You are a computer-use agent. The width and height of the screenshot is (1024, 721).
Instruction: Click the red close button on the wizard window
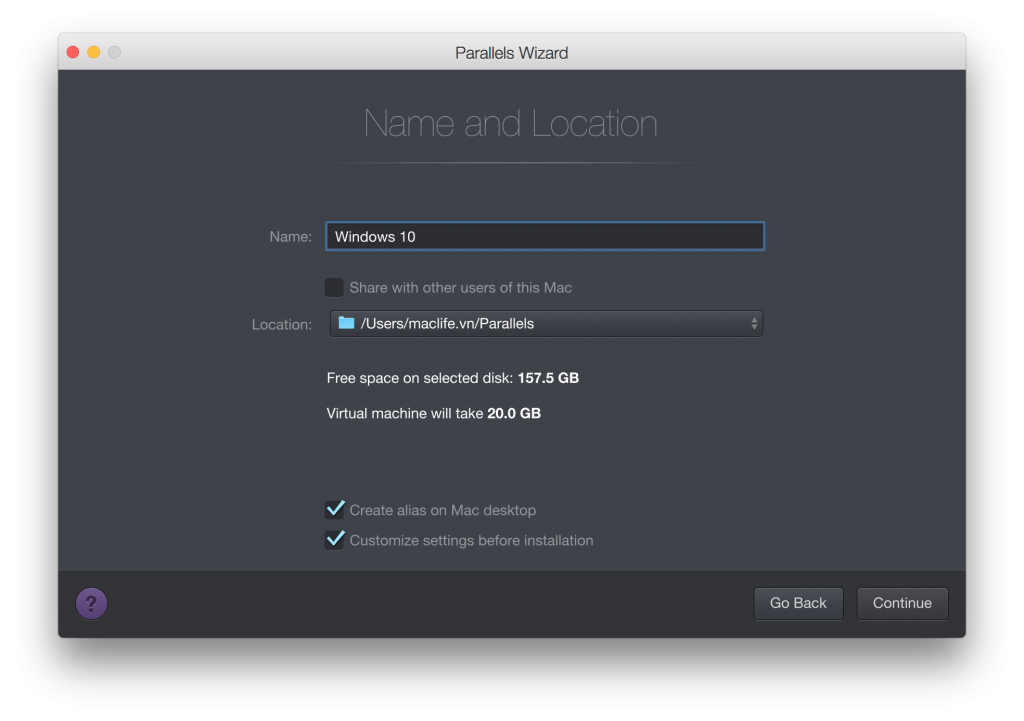click(x=72, y=51)
